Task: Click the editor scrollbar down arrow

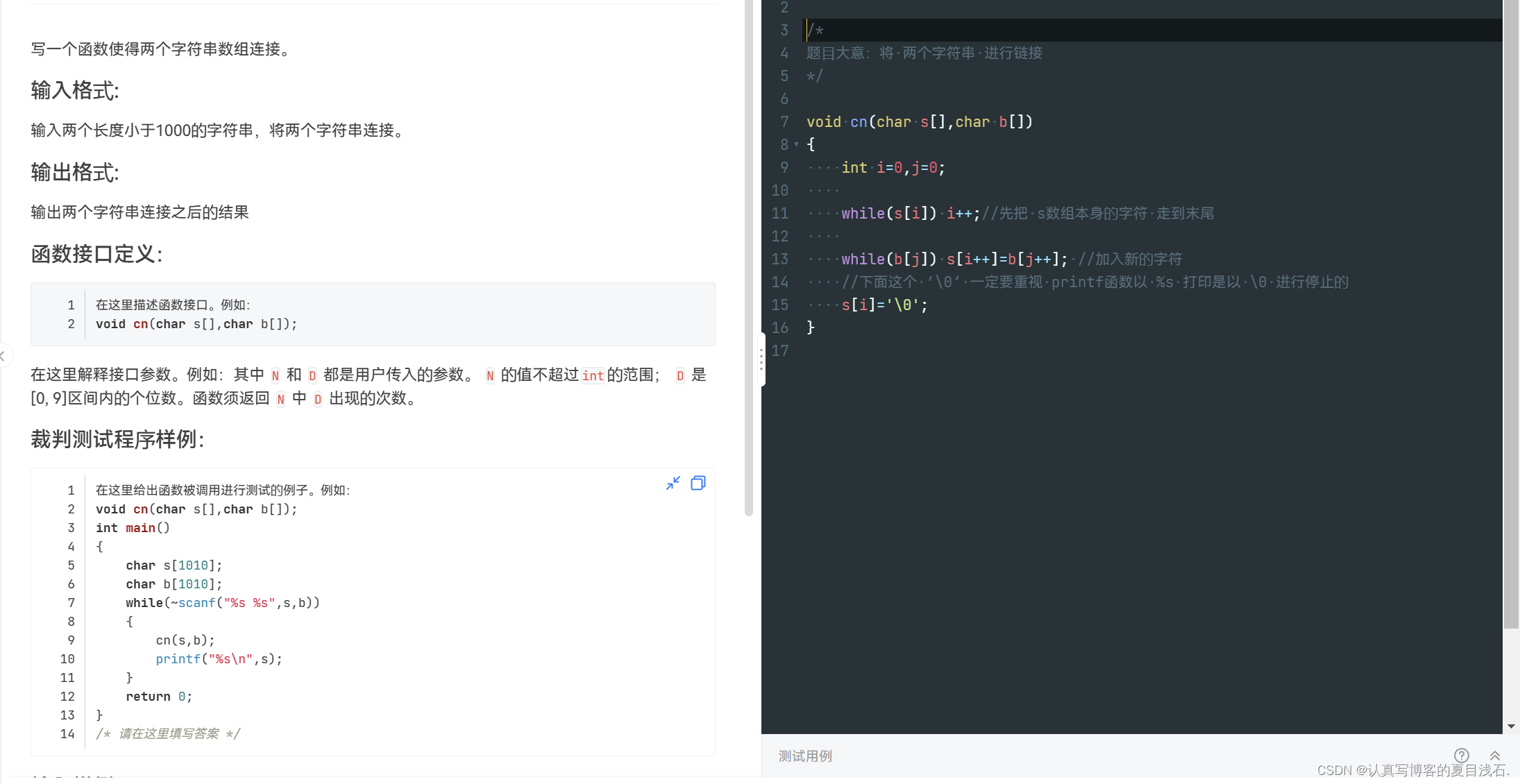Action: (x=1512, y=726)
